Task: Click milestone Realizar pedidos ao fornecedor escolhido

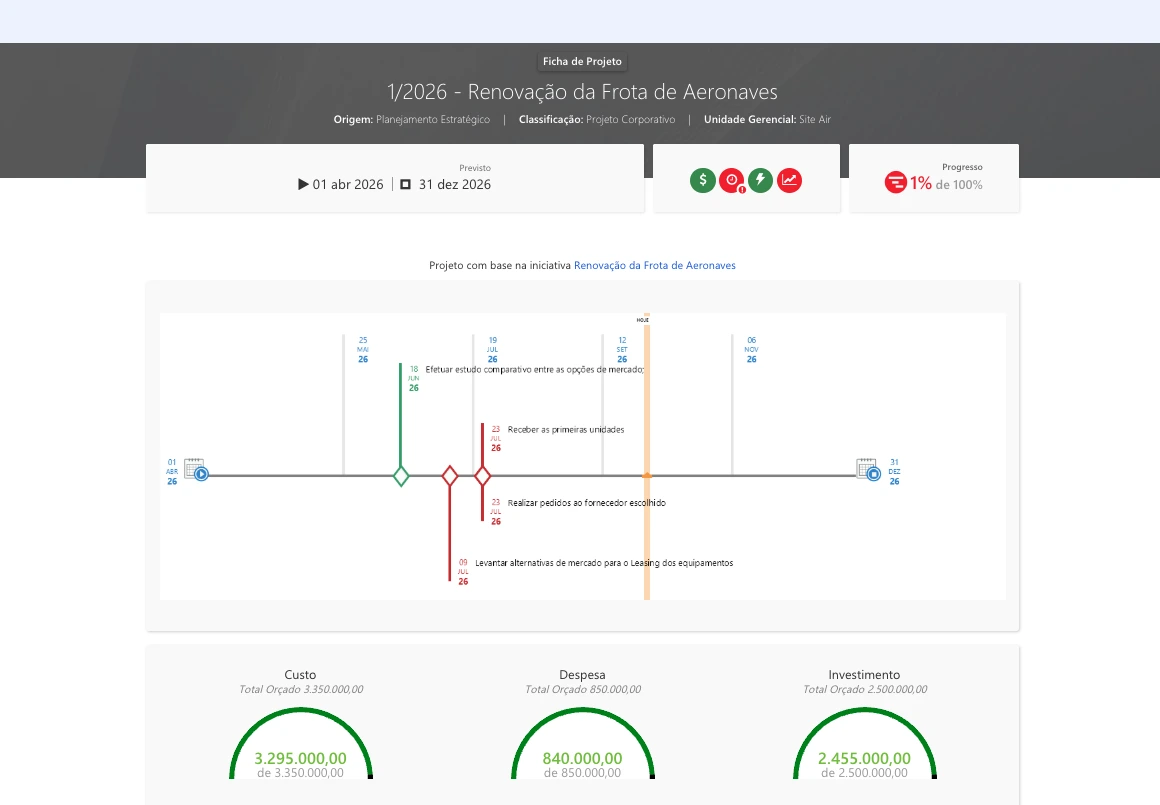Action: click(x=587, y=503)
